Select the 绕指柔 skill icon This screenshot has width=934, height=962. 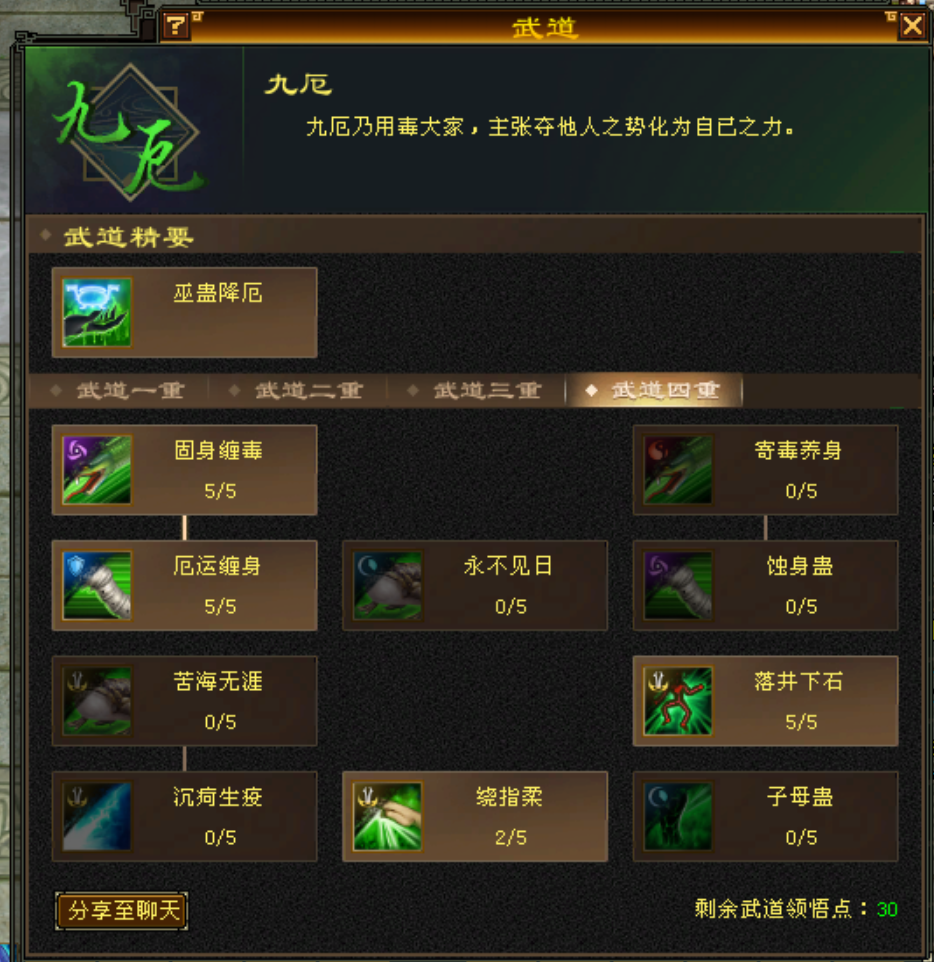click(387, 816)
